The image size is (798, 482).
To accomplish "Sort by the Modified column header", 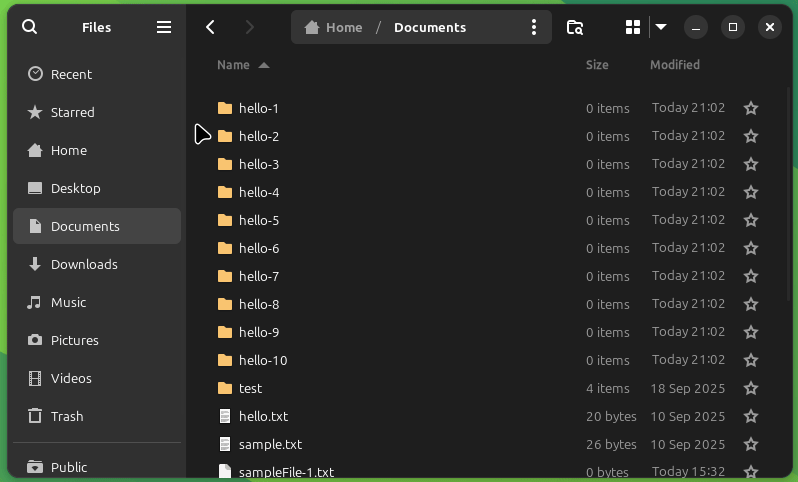I will coord(675,65).
